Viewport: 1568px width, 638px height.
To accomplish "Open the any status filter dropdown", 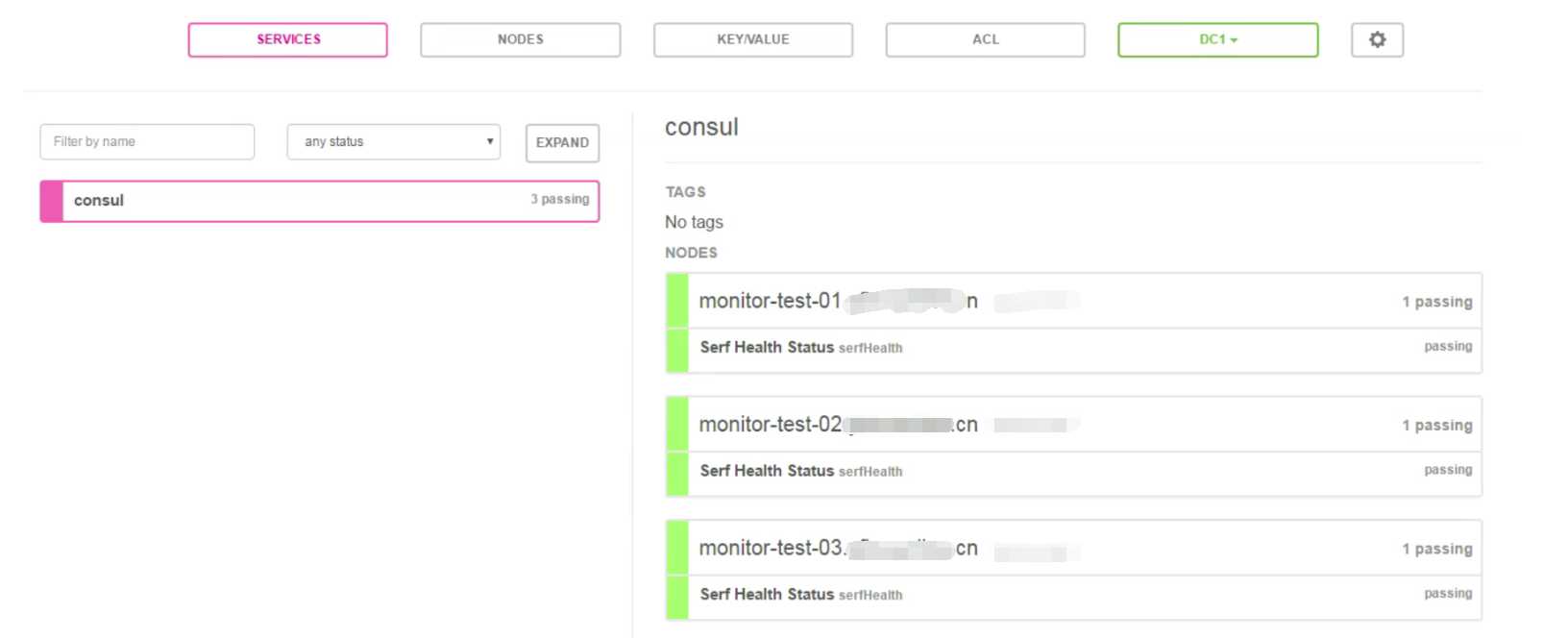I will tap(393, 142).
